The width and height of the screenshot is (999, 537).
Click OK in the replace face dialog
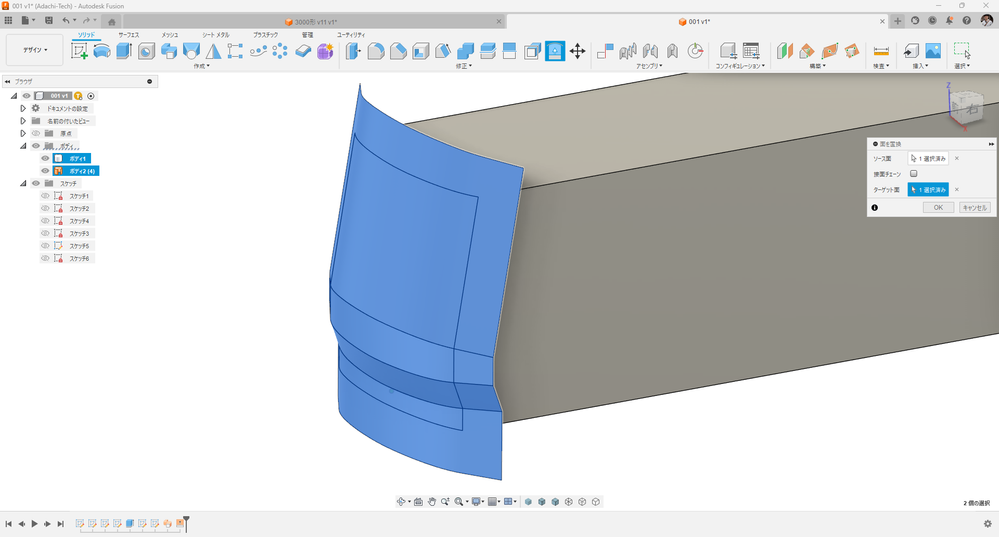tap(938, 208)
